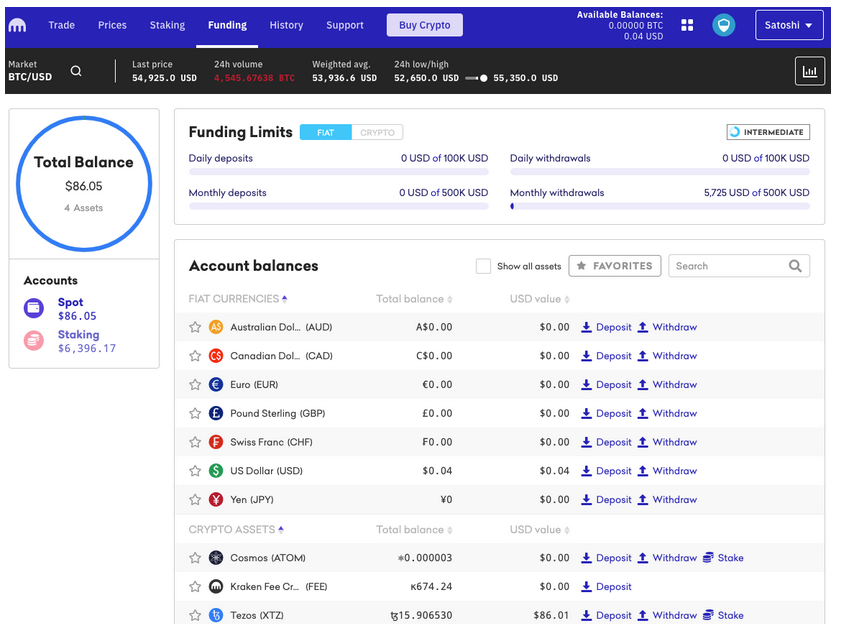This screenshot has width=841, height=624.
Task: Click the 24h low/high price slider
Action: tap(475, 78)
